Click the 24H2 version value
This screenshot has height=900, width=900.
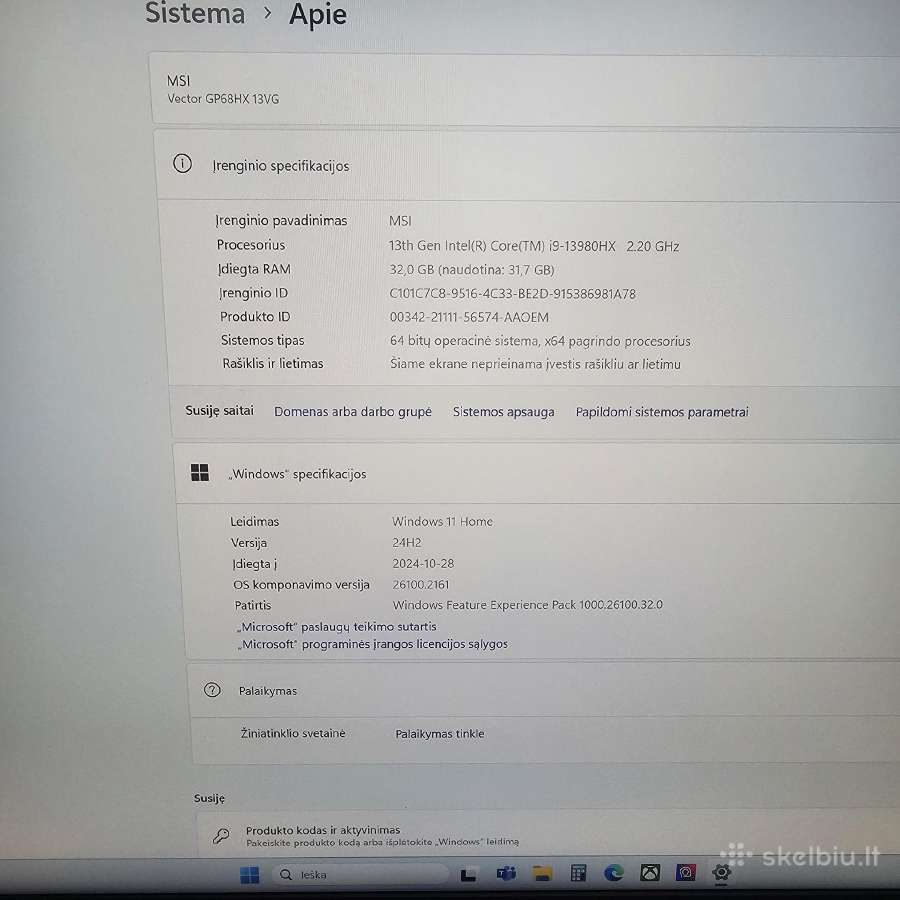tap(406, 542)
